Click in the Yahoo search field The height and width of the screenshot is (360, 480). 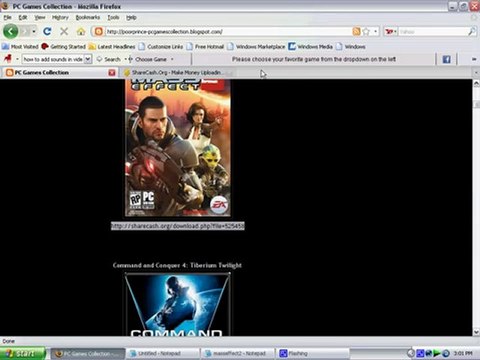tap(433, 32)
